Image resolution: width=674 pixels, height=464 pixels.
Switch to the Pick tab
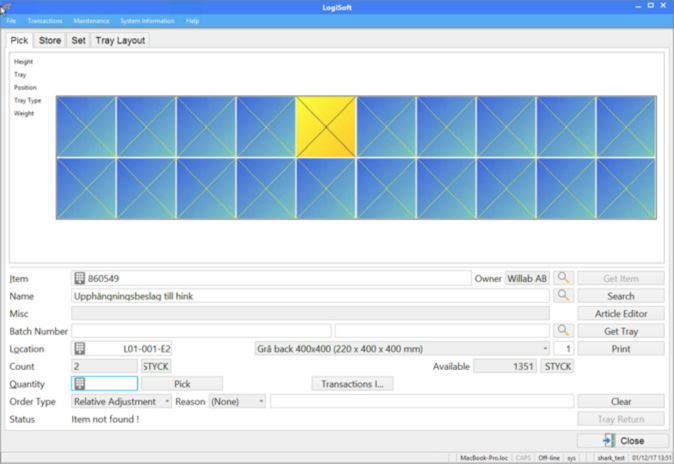19,40
